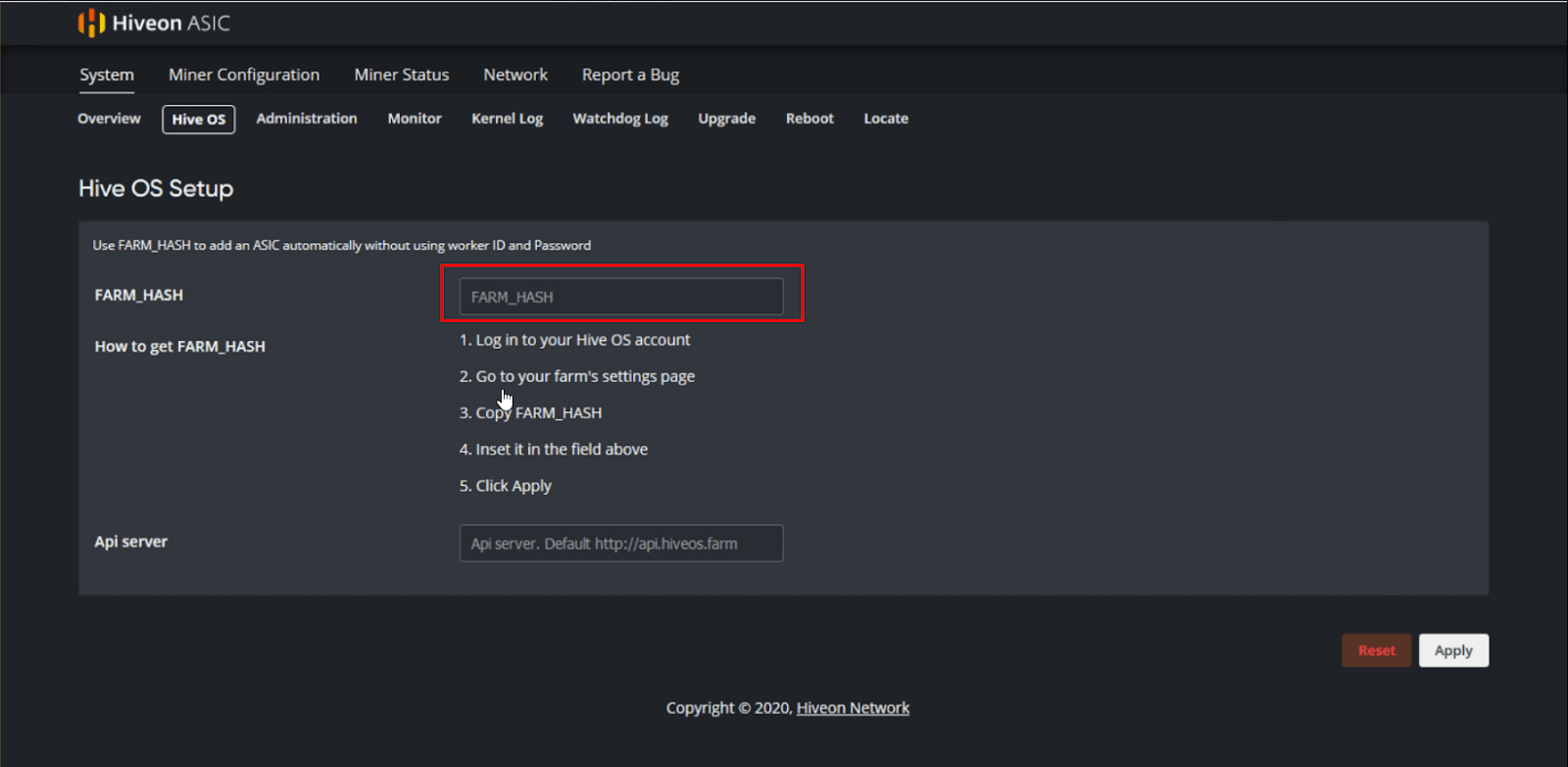
Task: Open the Locate tab
Action: (x=886, y=119)
